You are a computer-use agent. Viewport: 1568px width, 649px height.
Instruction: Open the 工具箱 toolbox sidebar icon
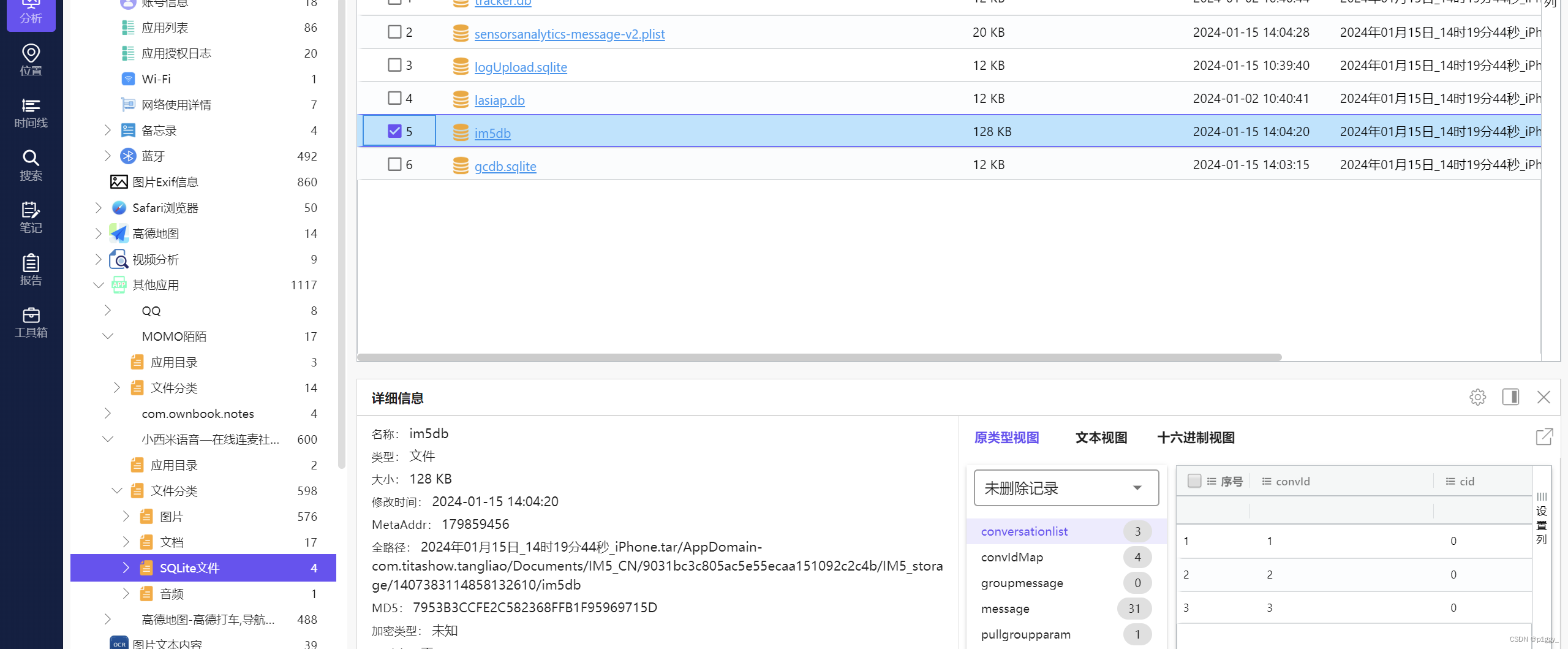31,322
